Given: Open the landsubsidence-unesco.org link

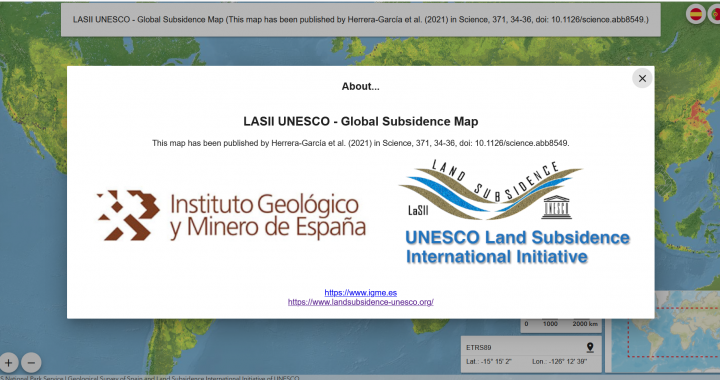Looking at the screenshot, I should point(360,302).
